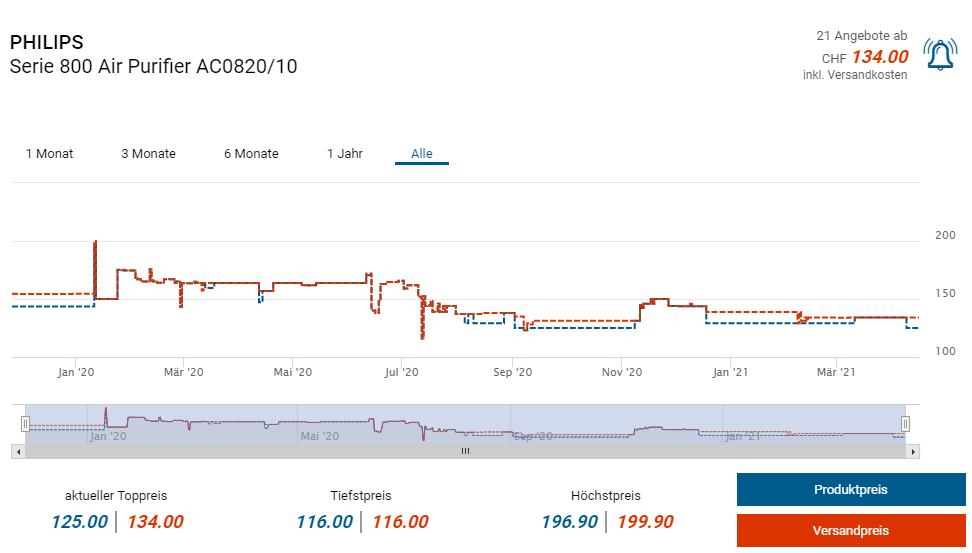Click the Jan '21 axis label

[x=730, y=372]
